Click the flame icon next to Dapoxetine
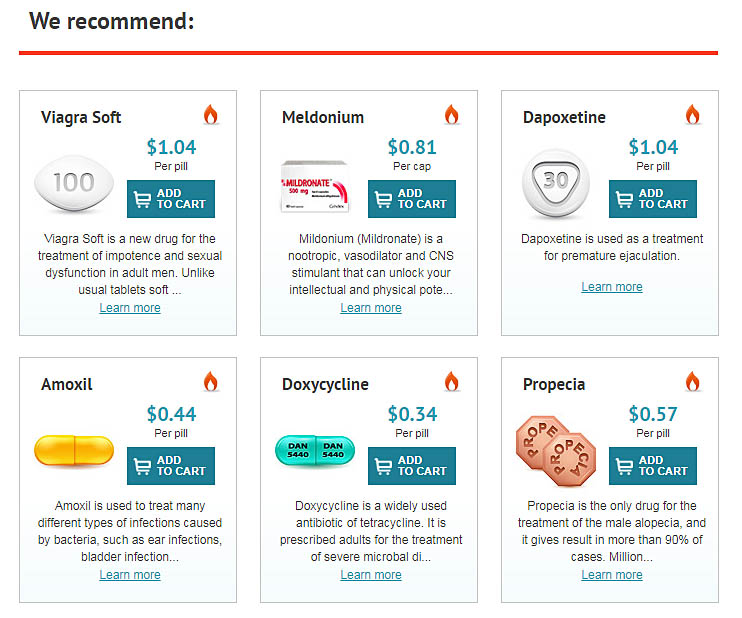The height and width of the screenshot is (618, 742). (x=692, y=115)
